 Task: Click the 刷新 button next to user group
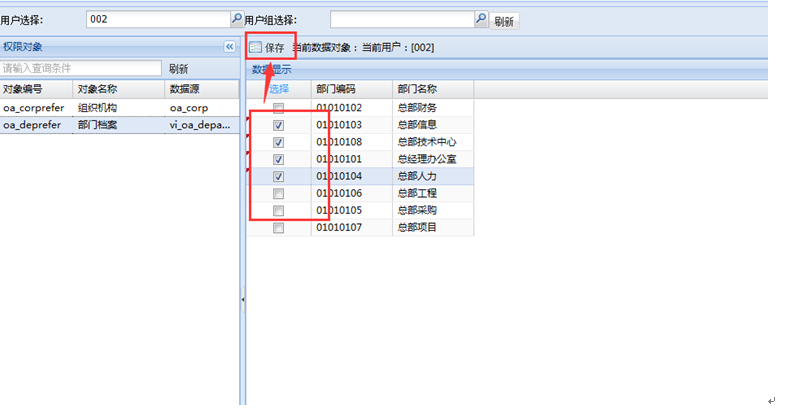[504, 21]
